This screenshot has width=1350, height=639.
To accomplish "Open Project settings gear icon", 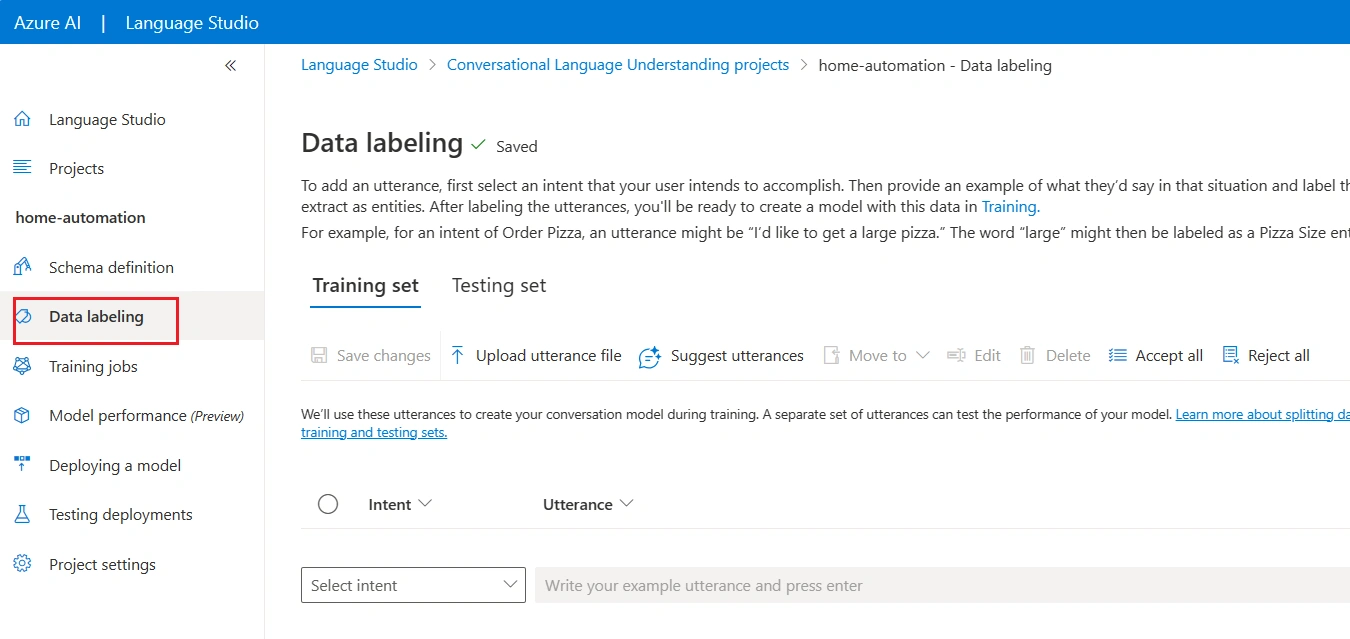I will [22, 564].
